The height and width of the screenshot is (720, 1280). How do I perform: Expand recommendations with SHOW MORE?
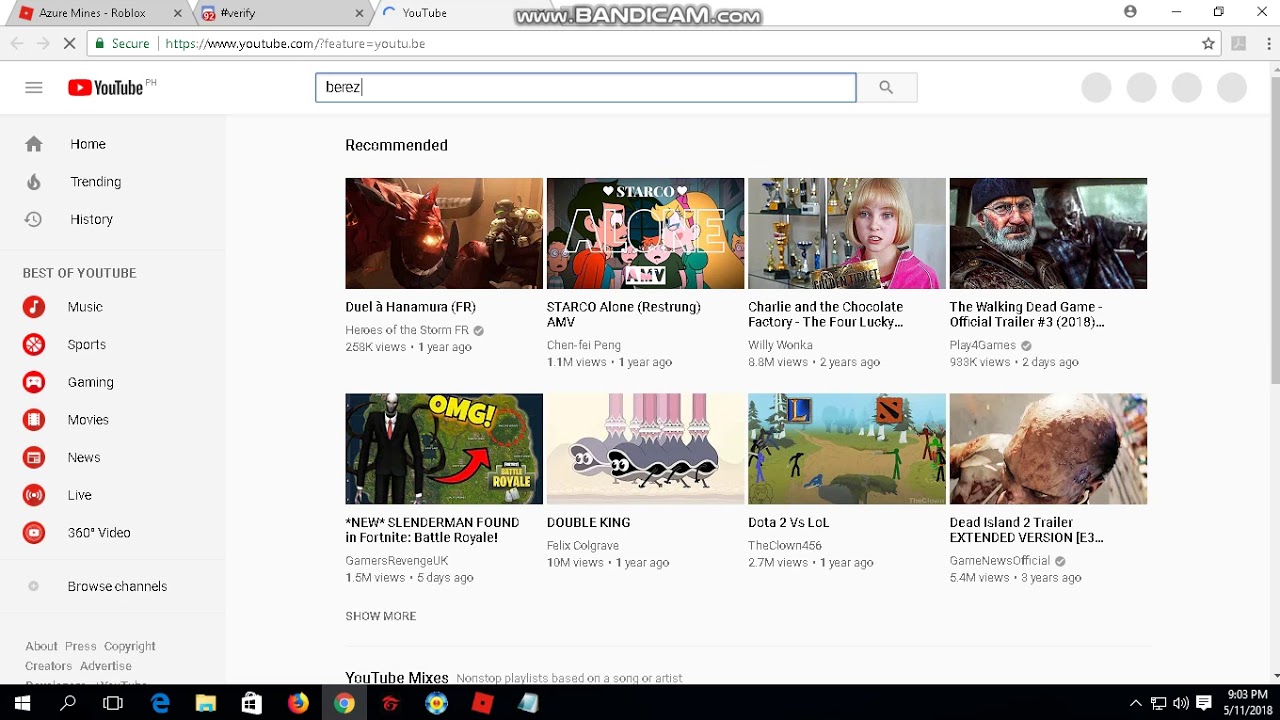(381, 616)
